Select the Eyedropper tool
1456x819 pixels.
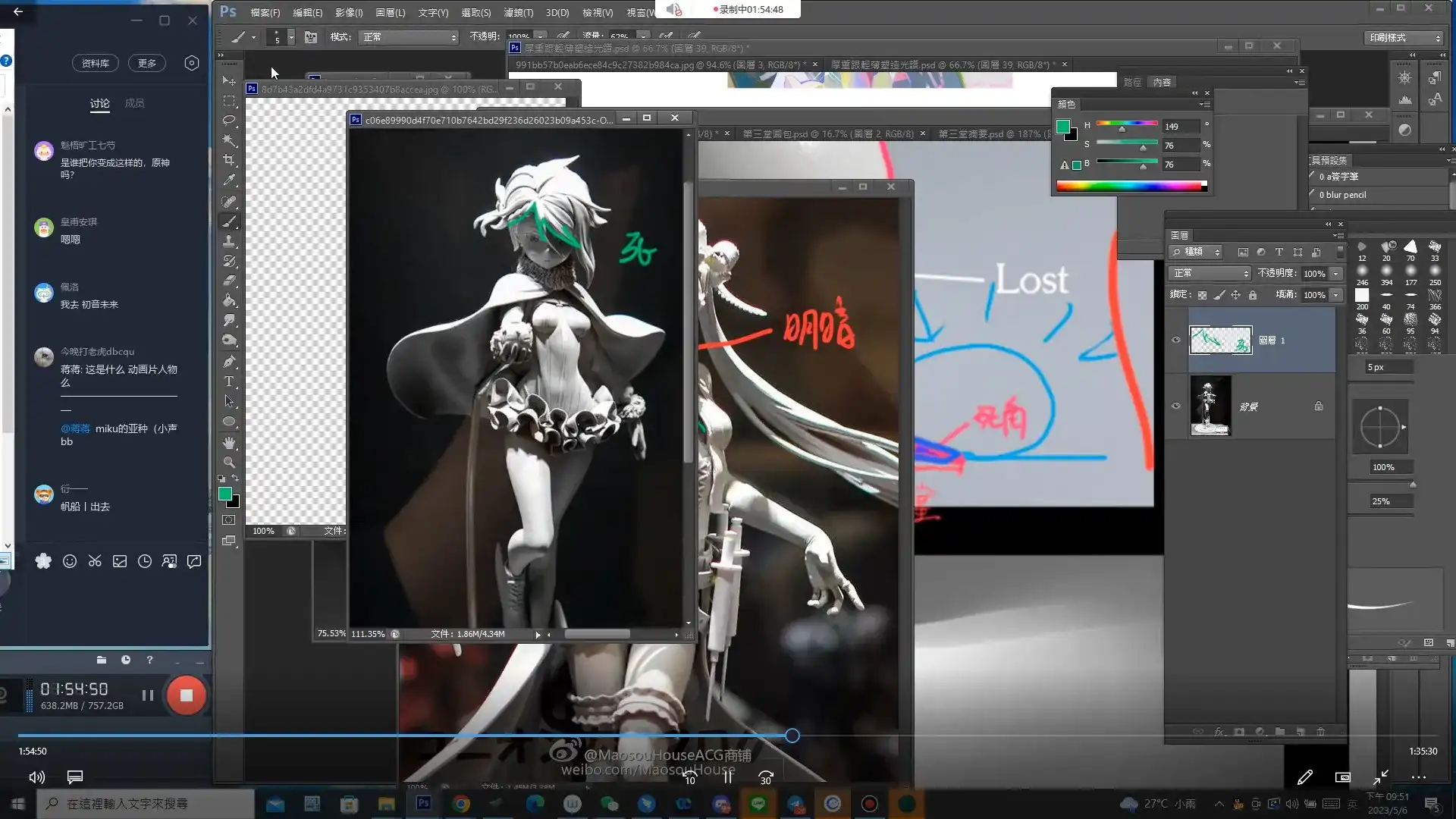228,180
